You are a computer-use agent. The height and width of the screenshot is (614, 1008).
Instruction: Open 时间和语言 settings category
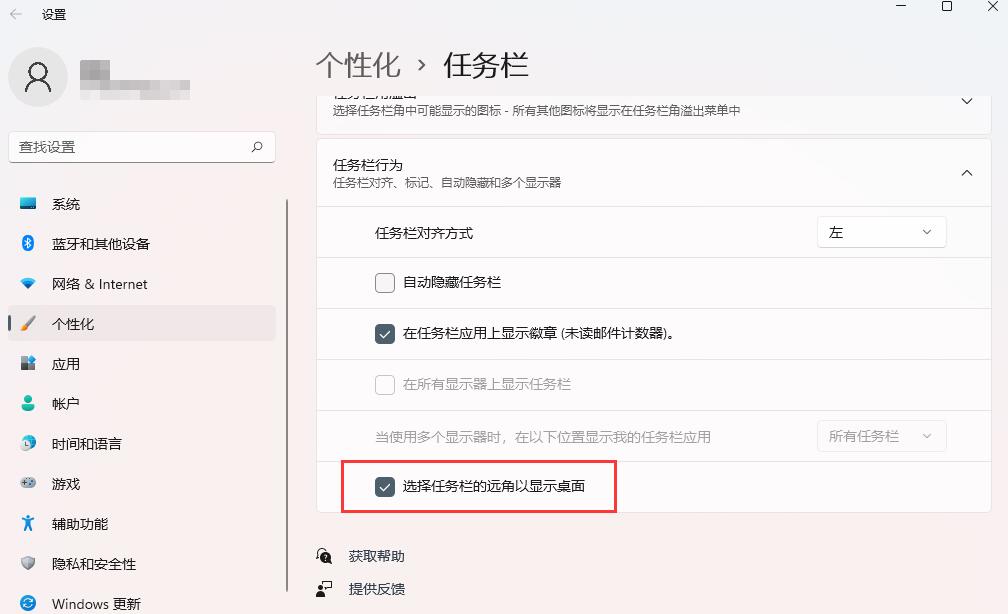142,443
